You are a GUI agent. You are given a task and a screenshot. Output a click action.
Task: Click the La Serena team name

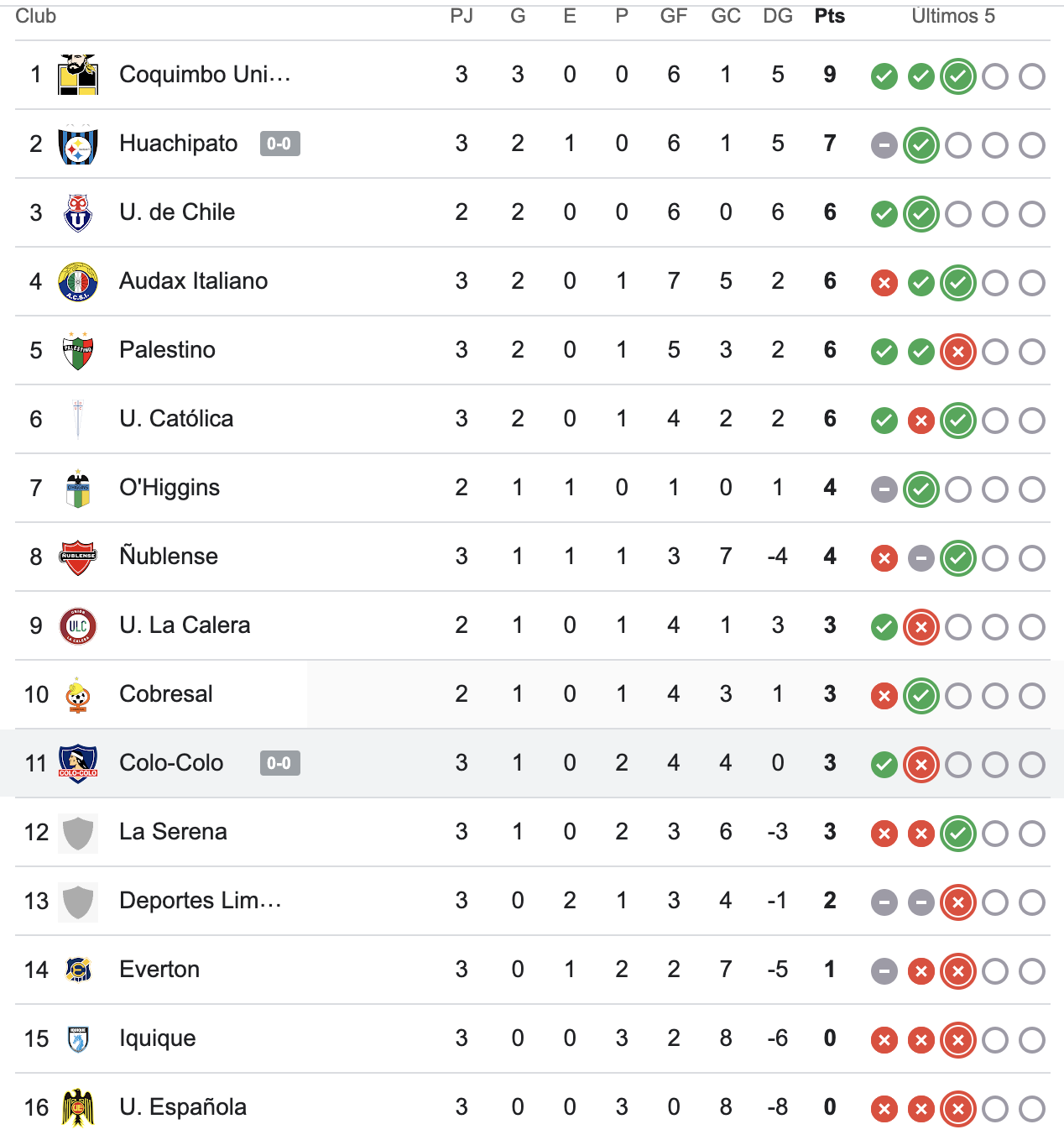(174, 832)
